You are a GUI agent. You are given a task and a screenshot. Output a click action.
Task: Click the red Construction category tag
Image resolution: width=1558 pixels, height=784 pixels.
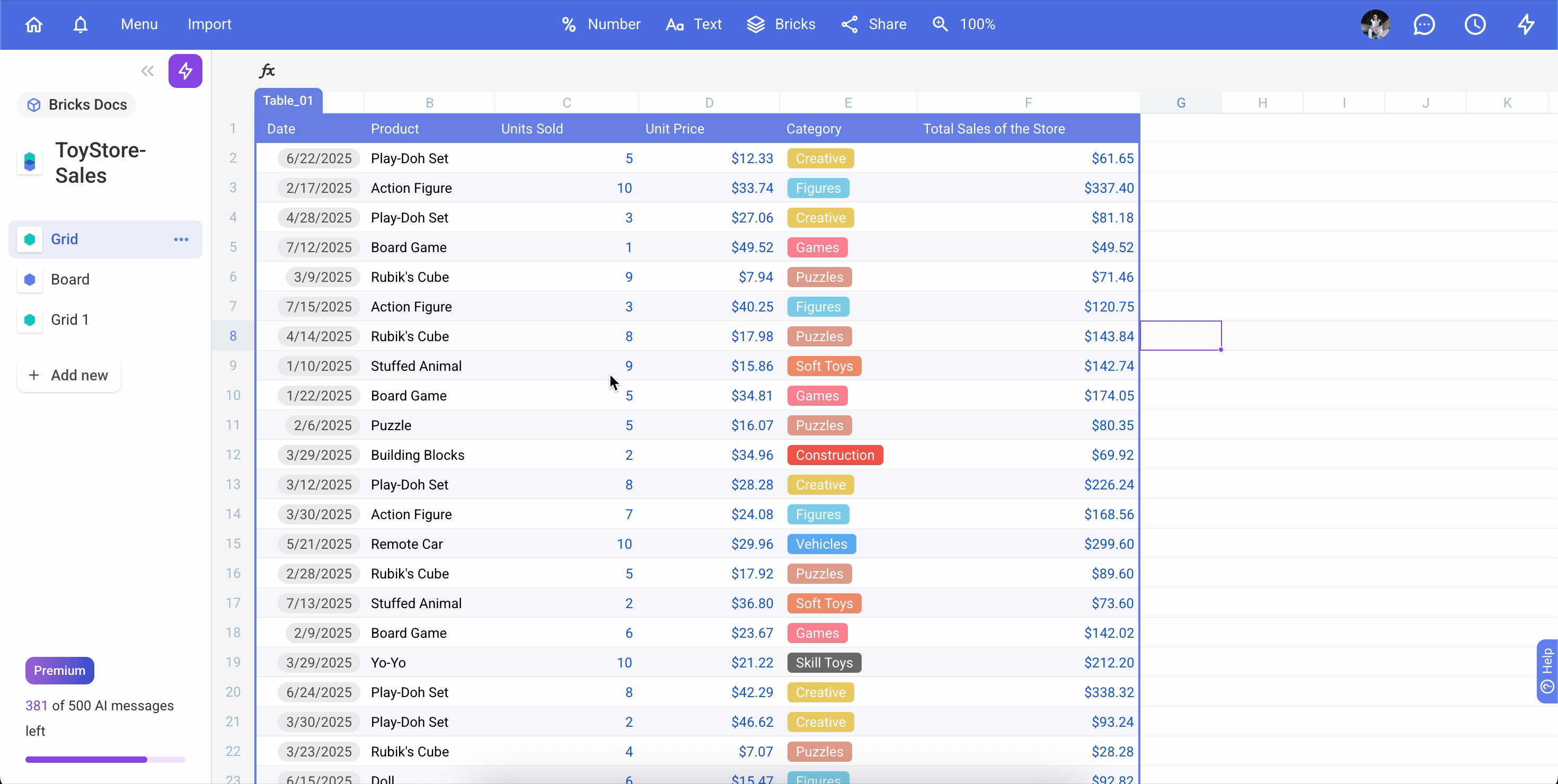click(835, 455)
